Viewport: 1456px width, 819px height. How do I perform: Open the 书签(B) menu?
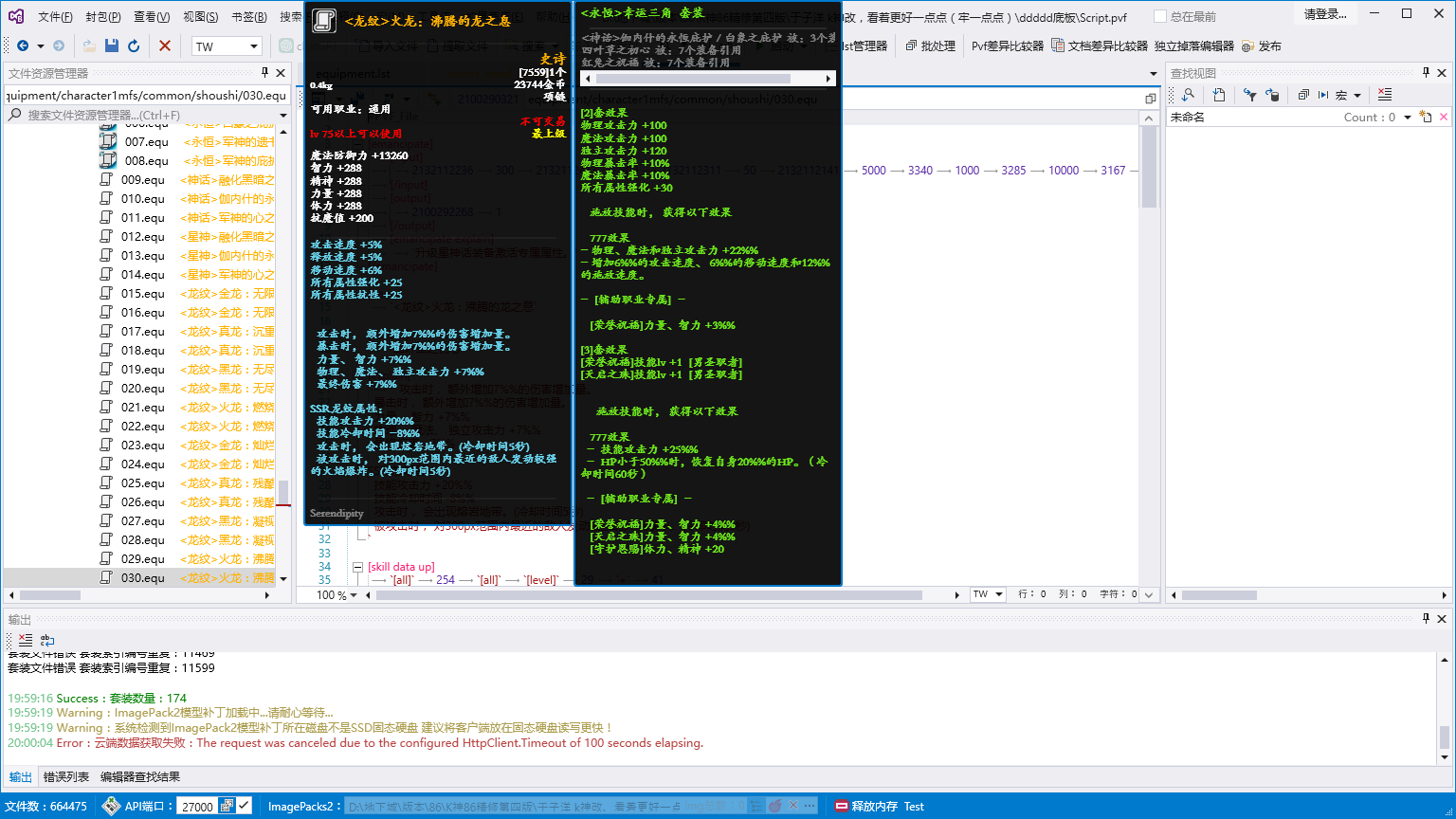(x=249, y=17)
